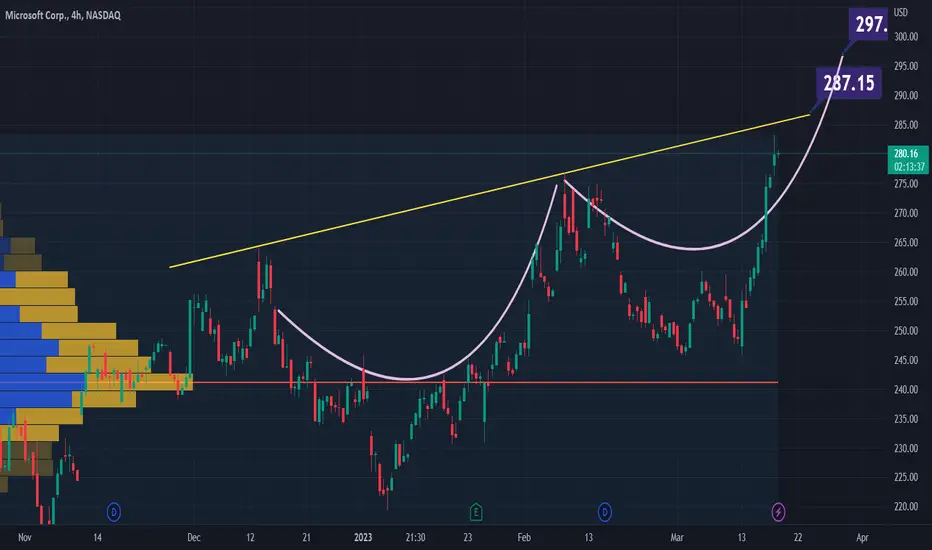Click the 245.00 price axis label
Screen dimensions: 932x550
(x=906, y=360)
